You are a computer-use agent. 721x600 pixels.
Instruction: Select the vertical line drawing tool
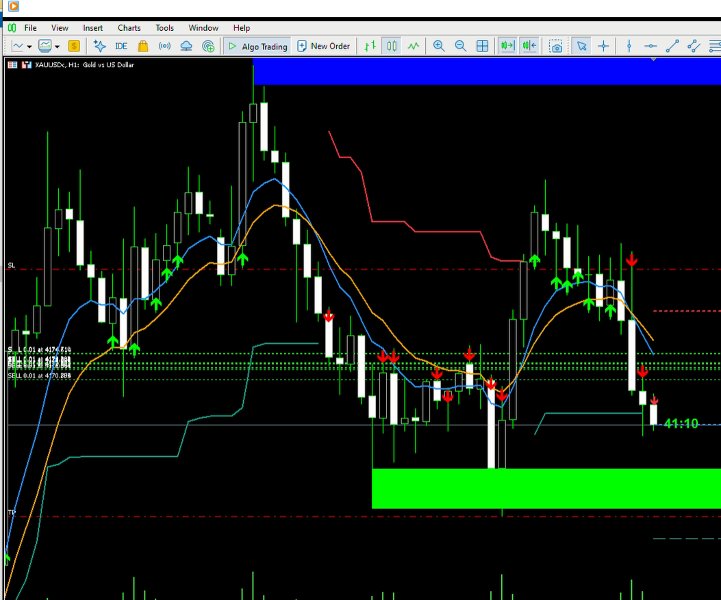(629, 46)
